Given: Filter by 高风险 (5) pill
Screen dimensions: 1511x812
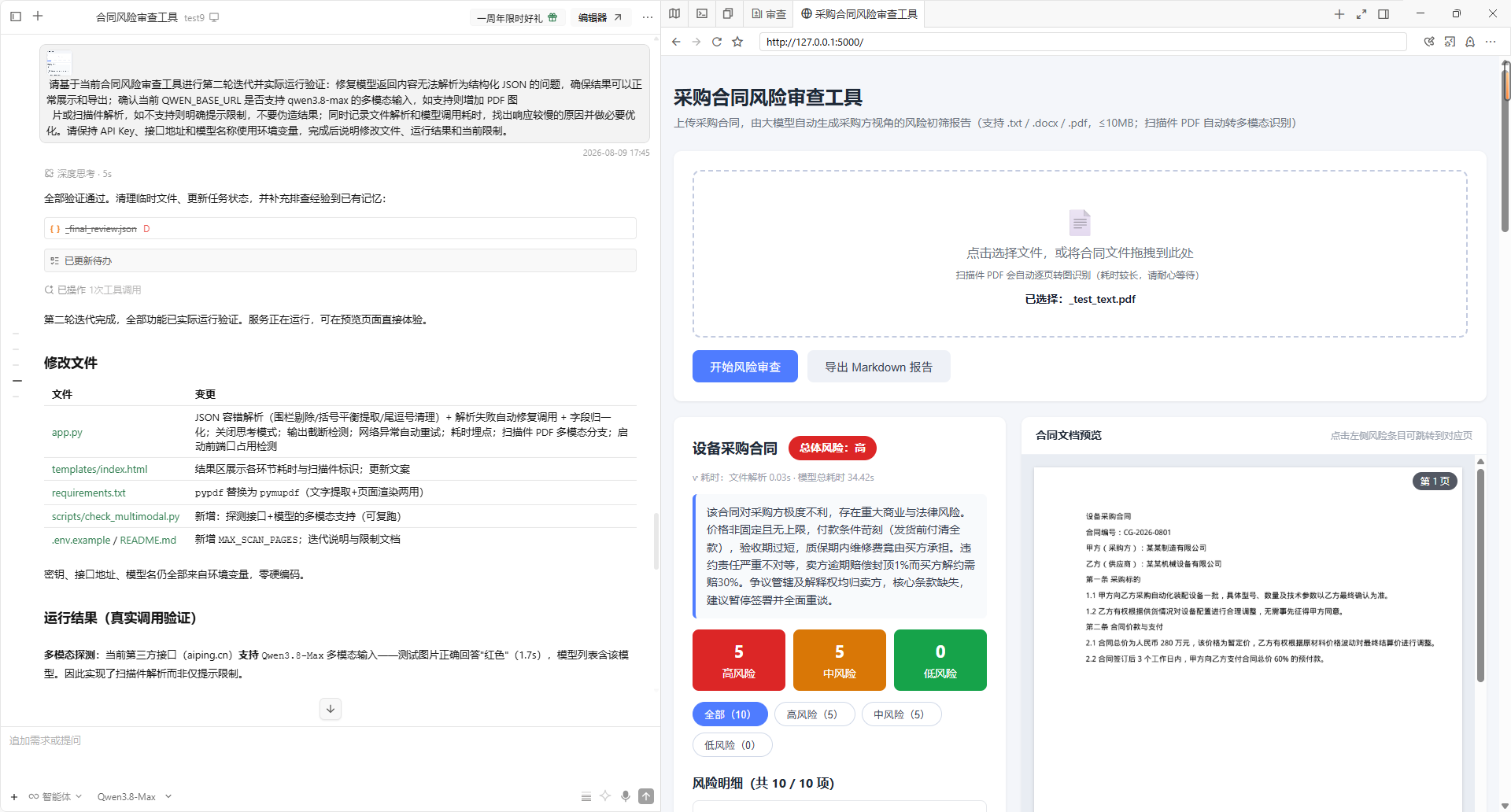Looking at the screenshot, I should tap(815, 714).
